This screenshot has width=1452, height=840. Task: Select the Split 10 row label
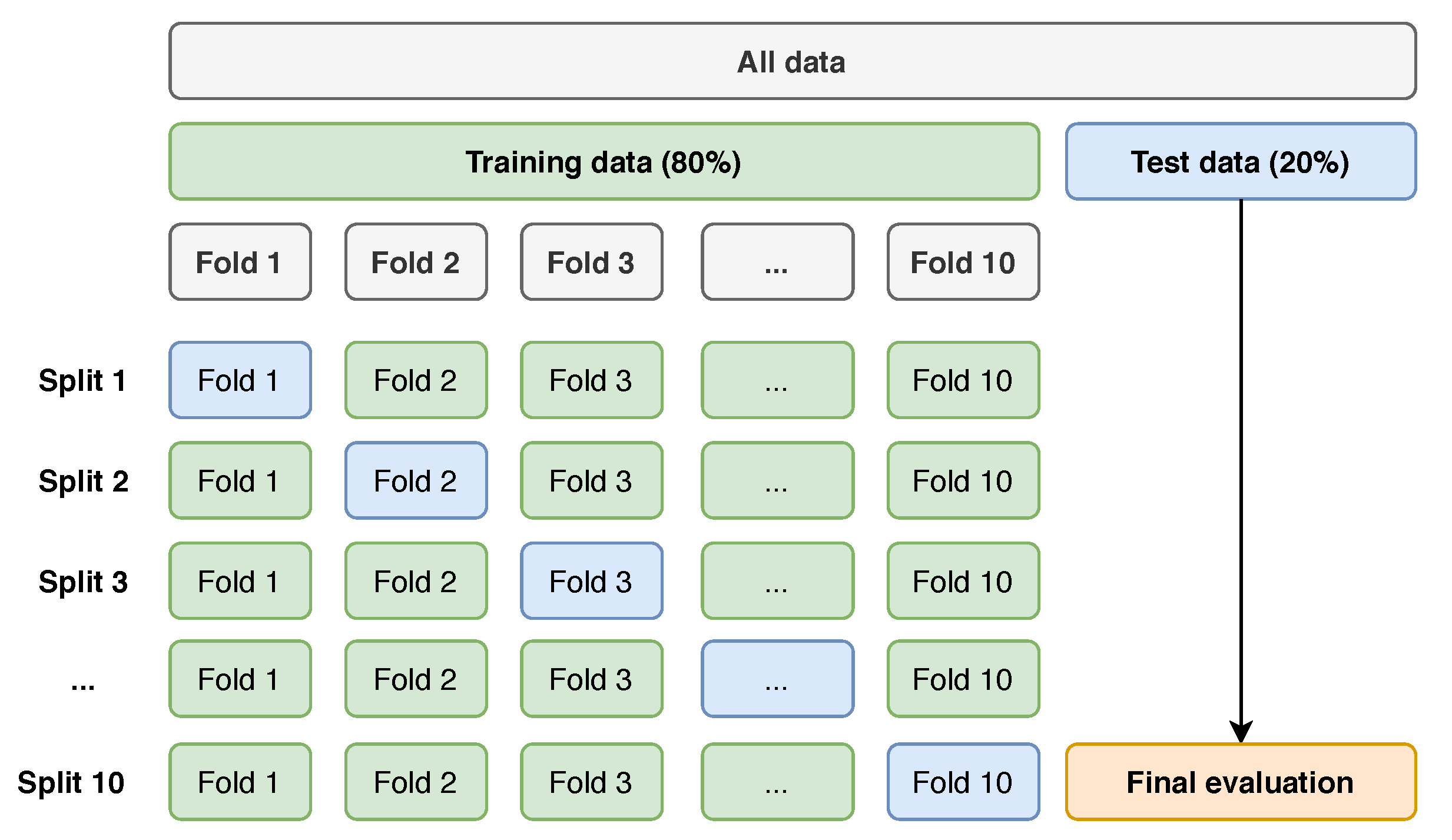tap(71, 782)
